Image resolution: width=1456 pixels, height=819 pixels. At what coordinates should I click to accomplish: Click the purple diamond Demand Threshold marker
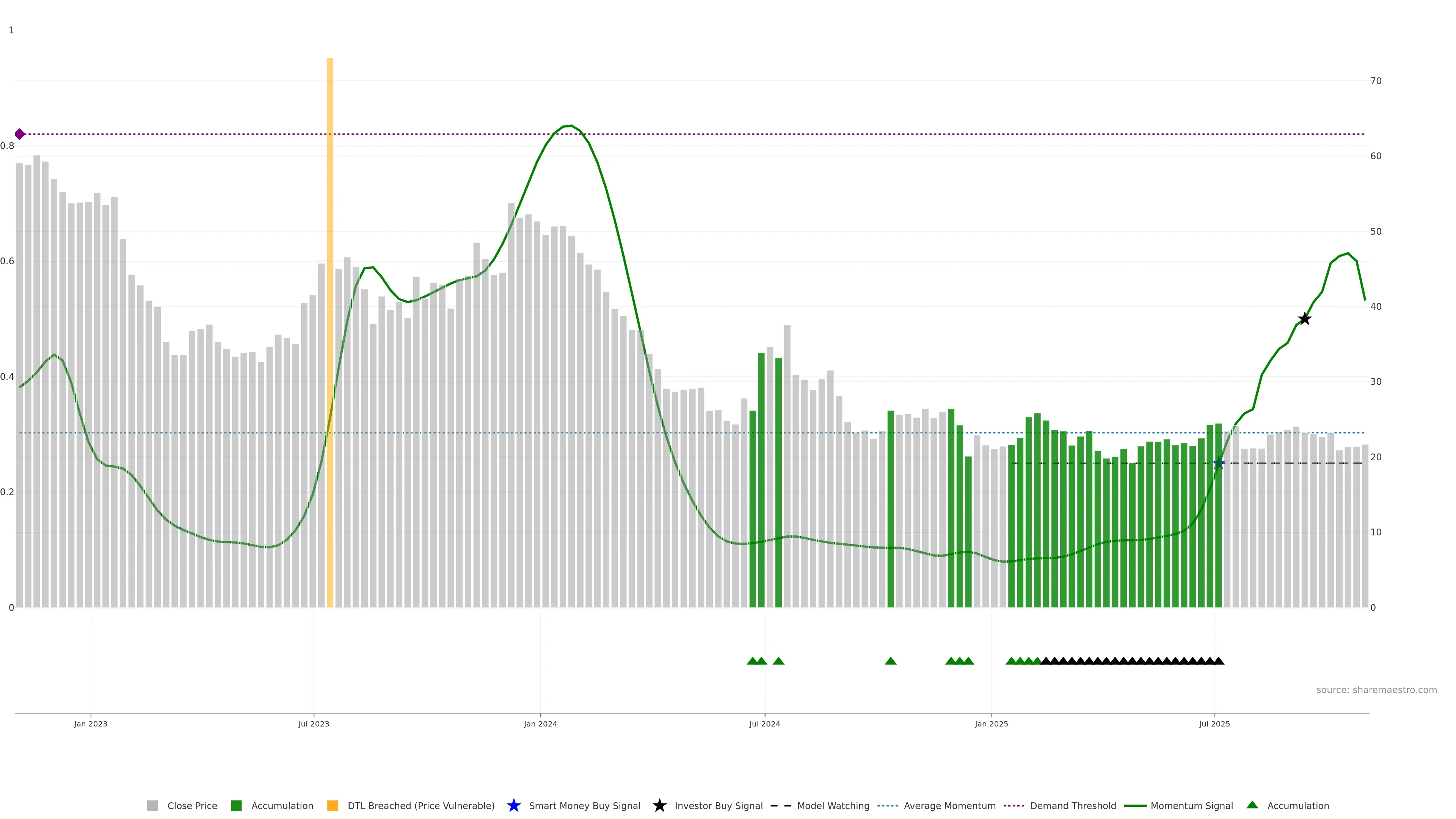coord(20,134)
